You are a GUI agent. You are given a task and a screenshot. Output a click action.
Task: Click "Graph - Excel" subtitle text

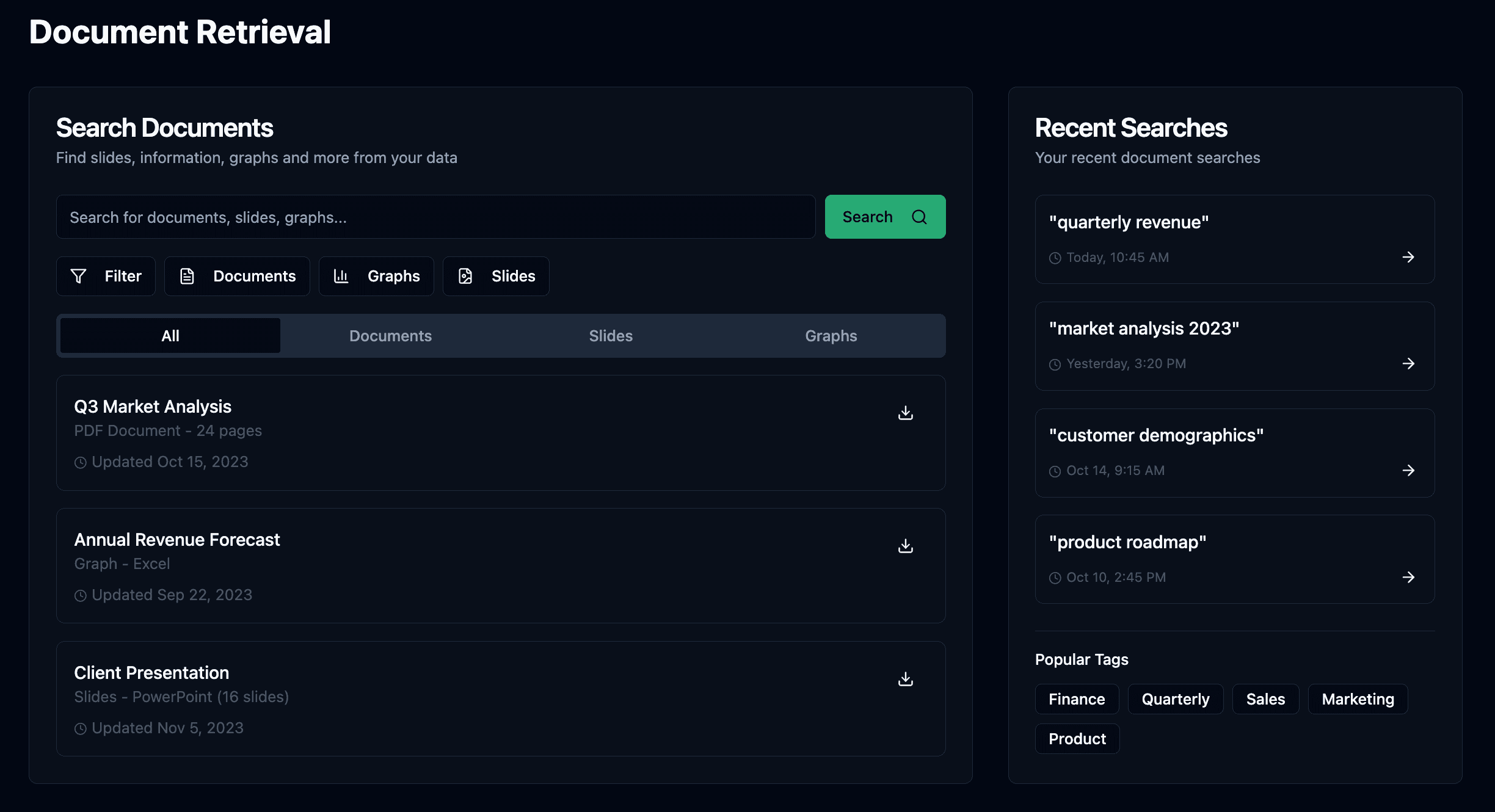pyautogui.click(x=122, y=564)
